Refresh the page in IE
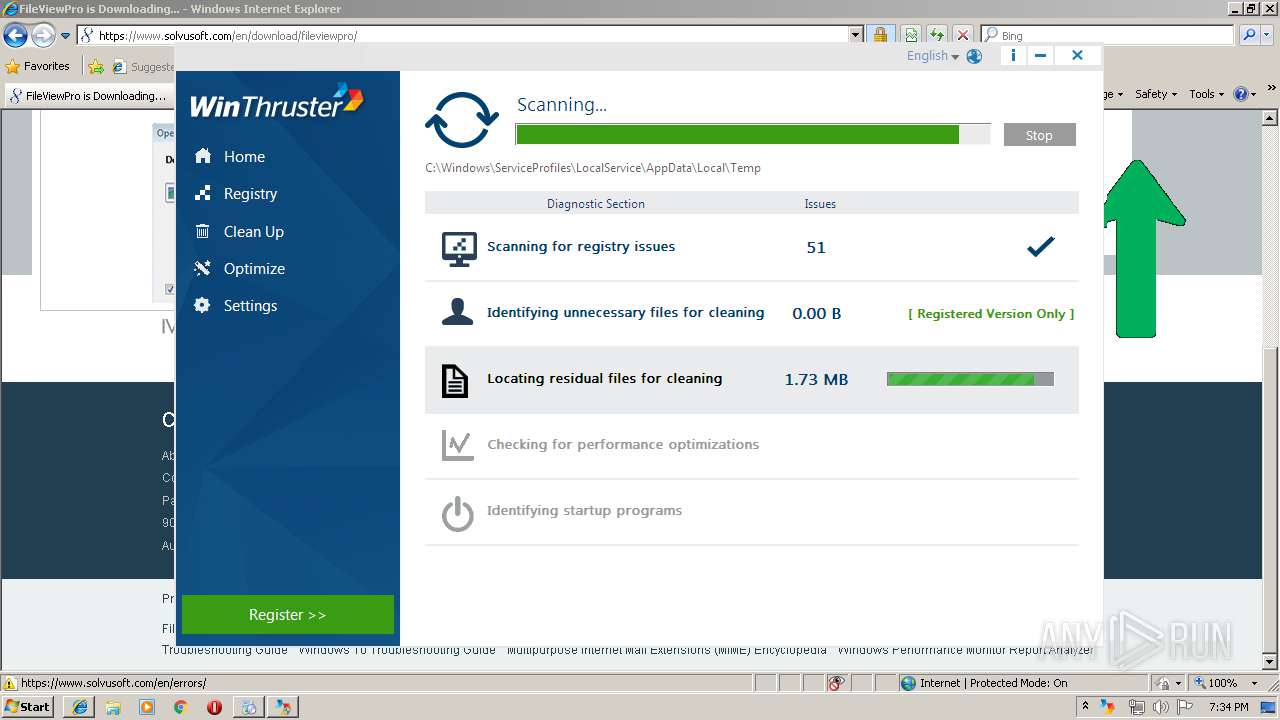 point(937,35)
